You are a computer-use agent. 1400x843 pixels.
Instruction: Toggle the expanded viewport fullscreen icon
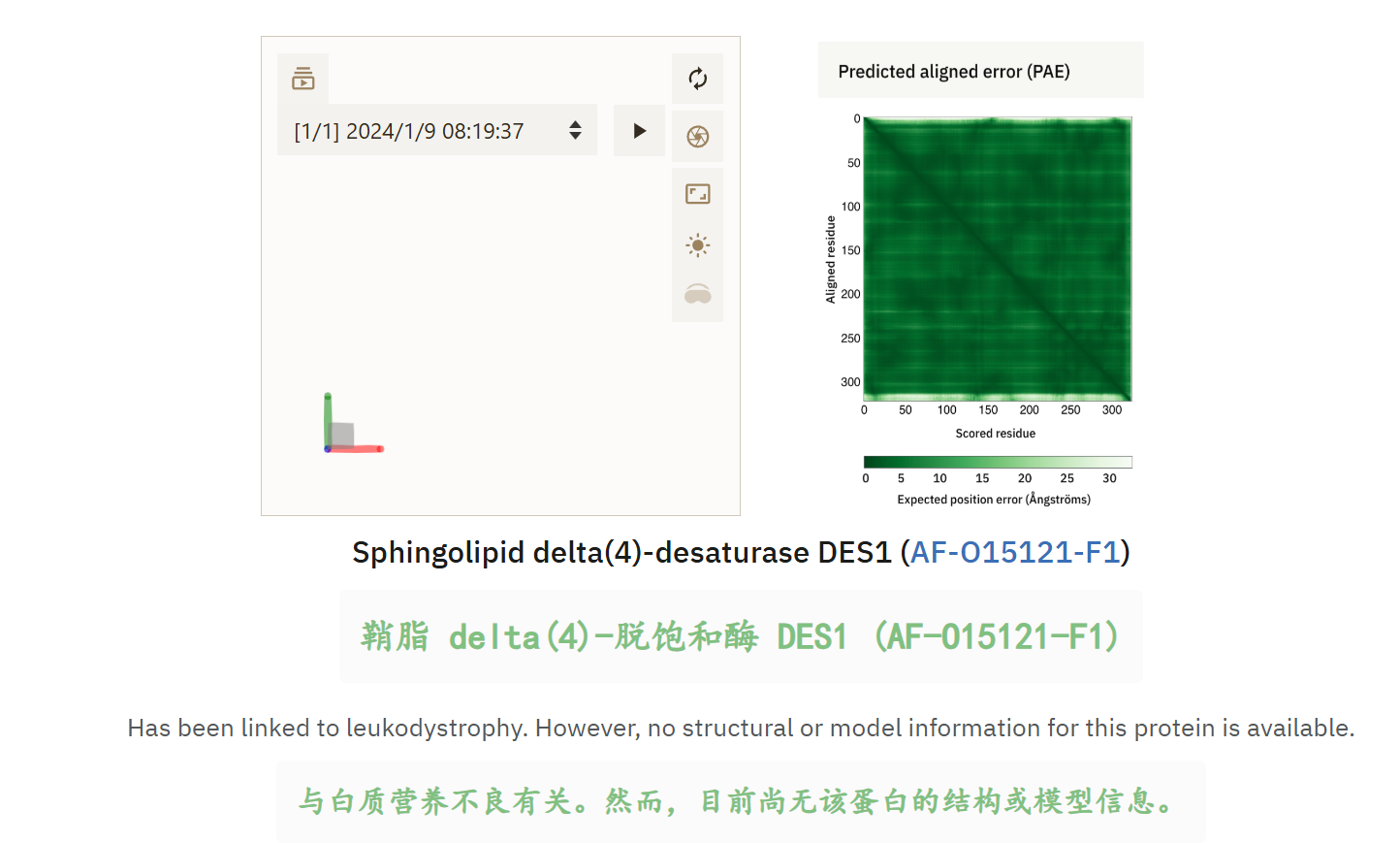(x=697, y=194)
